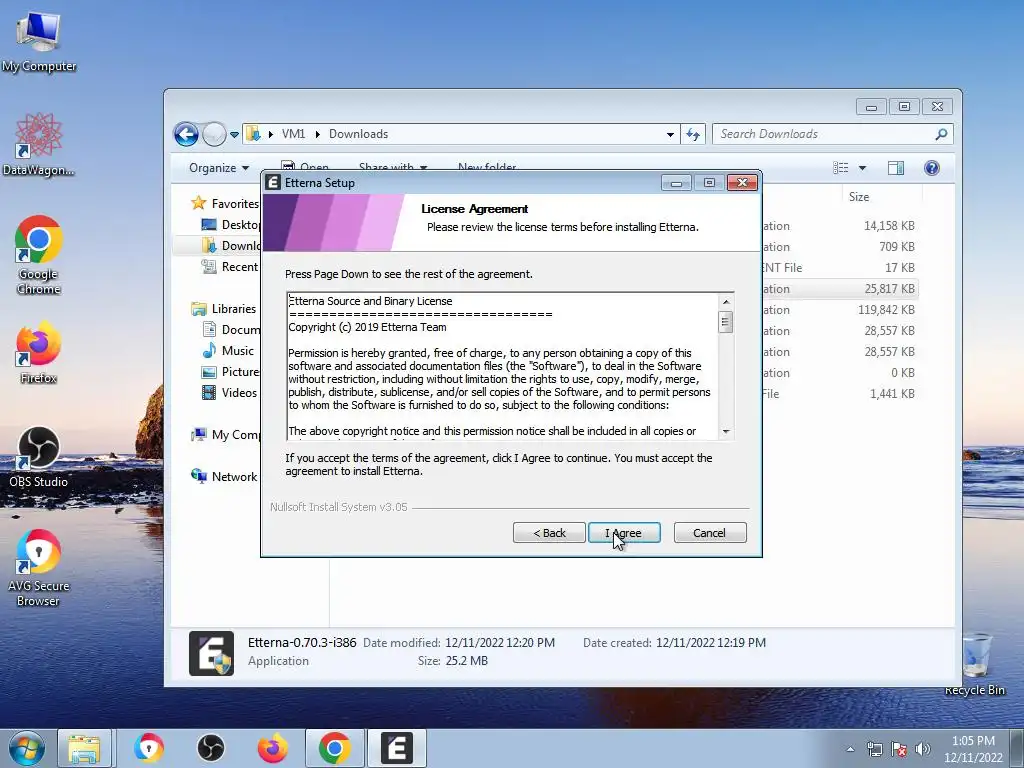Click VM1 in the Explorer address path
The height and width of the screenshot is (768, 1024).
click(293, 134)
